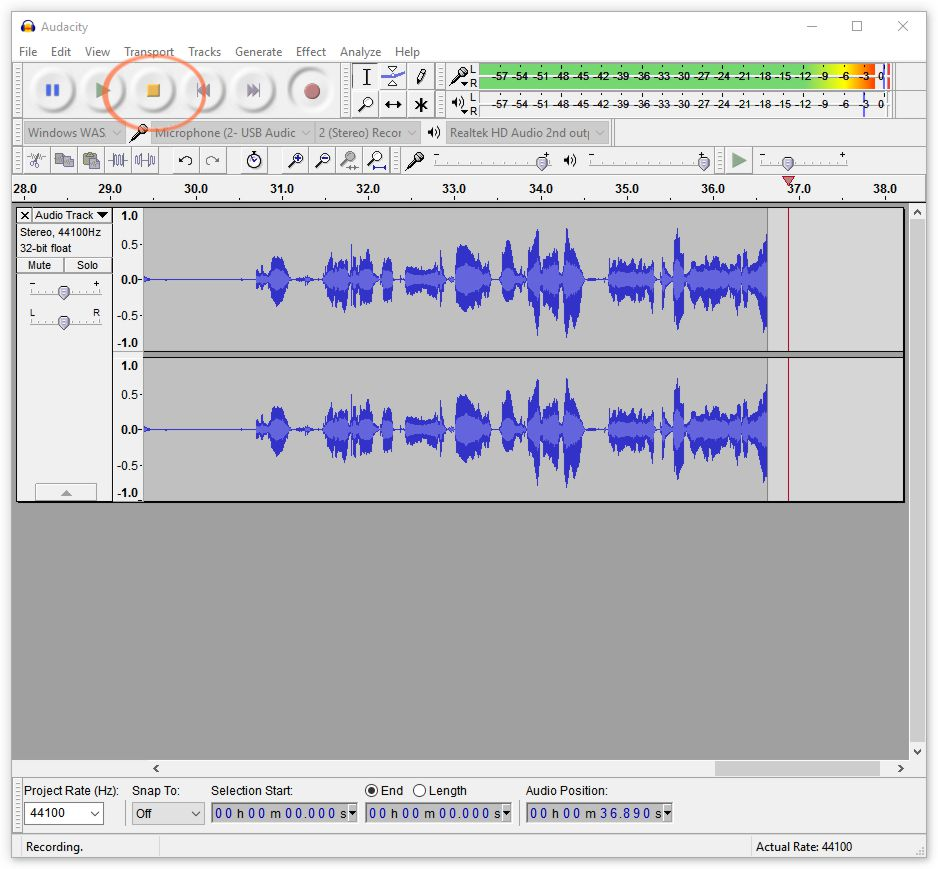Open the Analyze menu

point(361,51)
